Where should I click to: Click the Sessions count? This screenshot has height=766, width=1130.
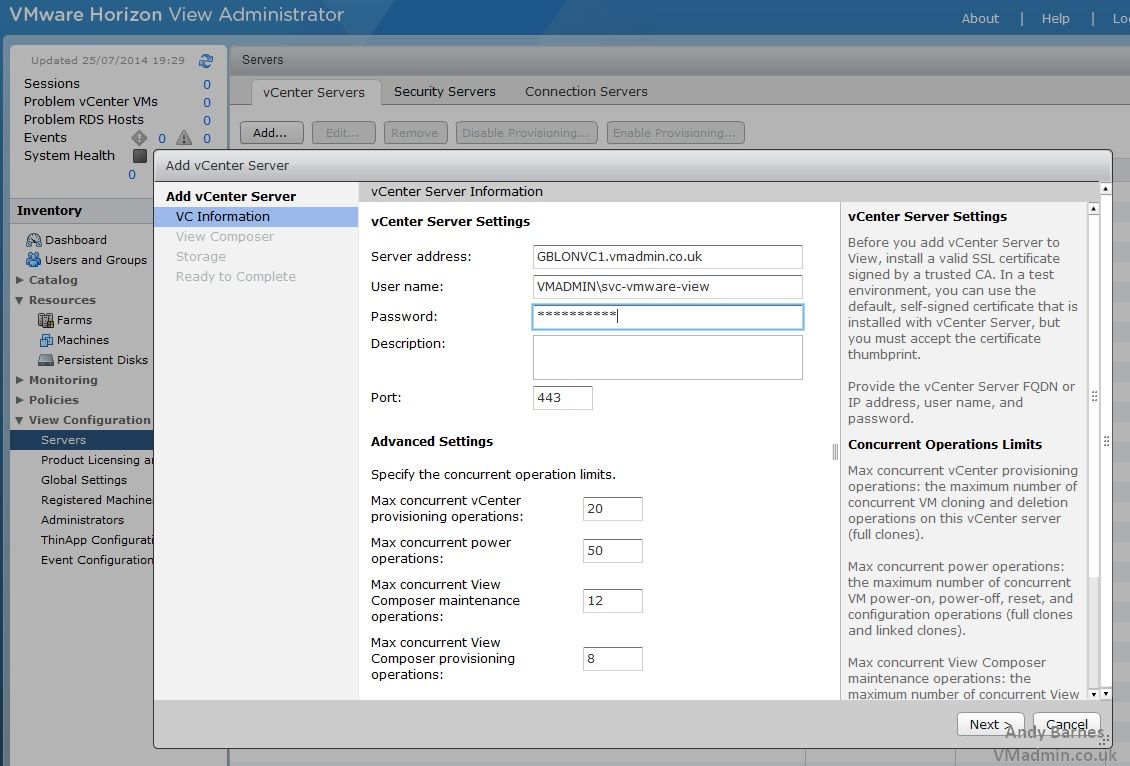(x=207, y=84)
